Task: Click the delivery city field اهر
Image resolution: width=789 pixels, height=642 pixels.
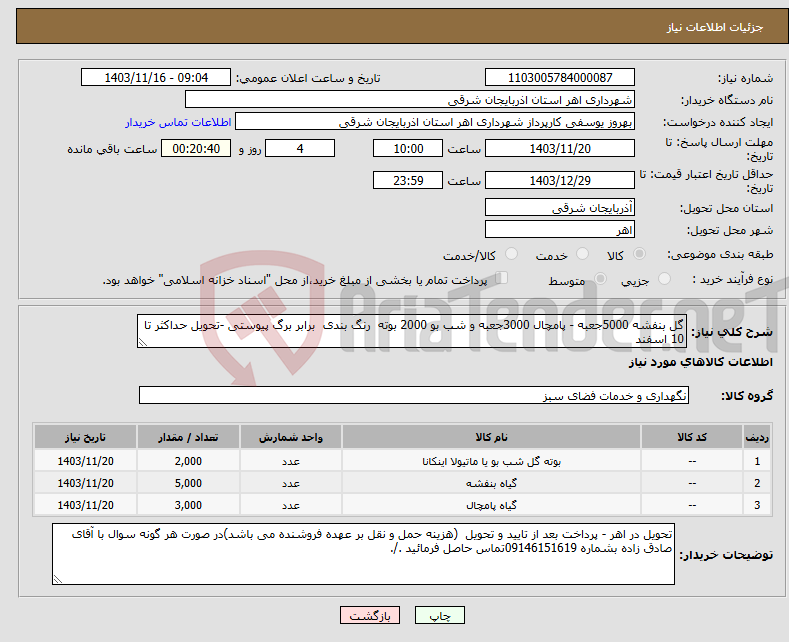Action: [560, 229]
